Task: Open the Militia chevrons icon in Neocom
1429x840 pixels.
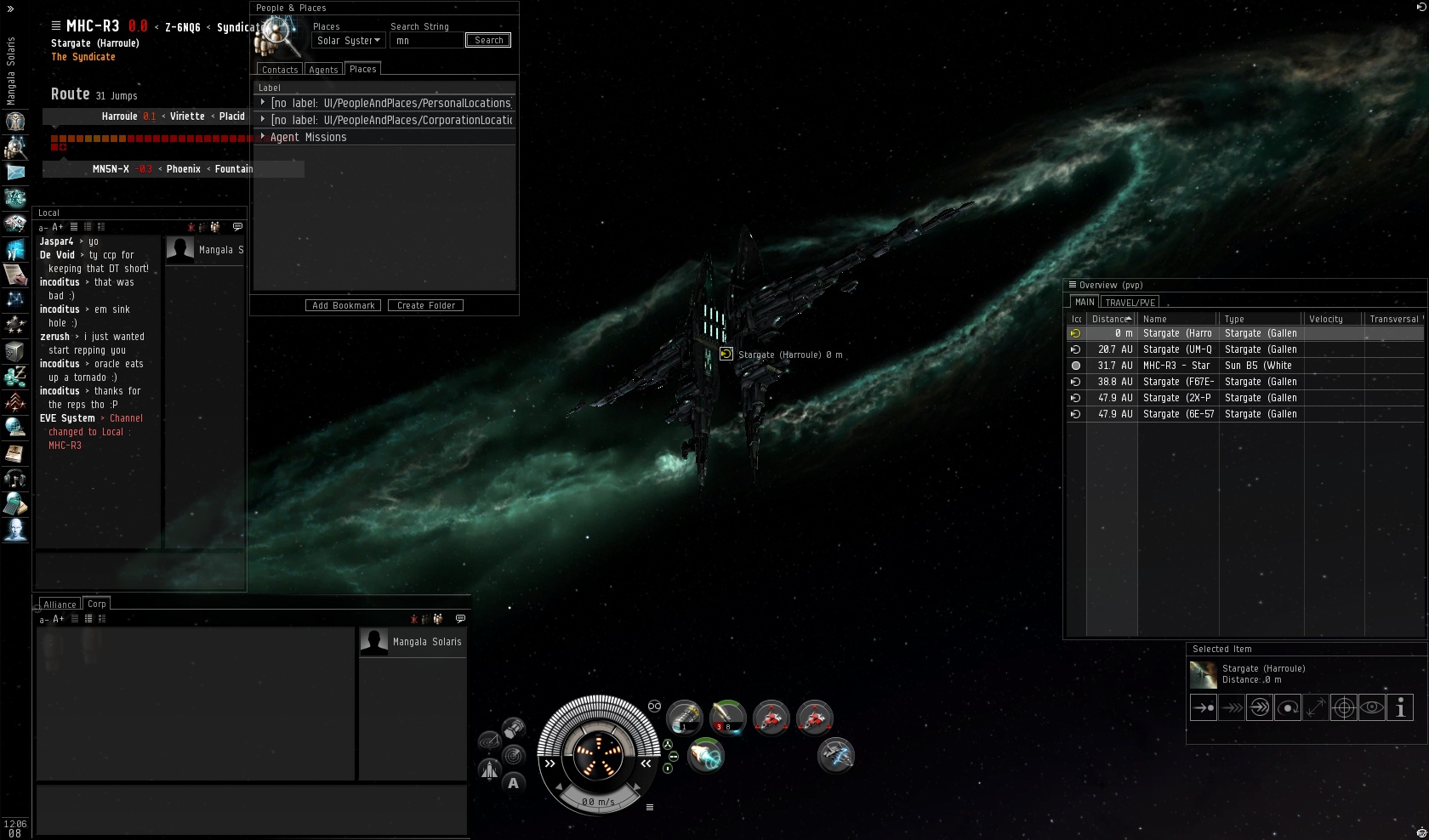Action: pos(14,401)
